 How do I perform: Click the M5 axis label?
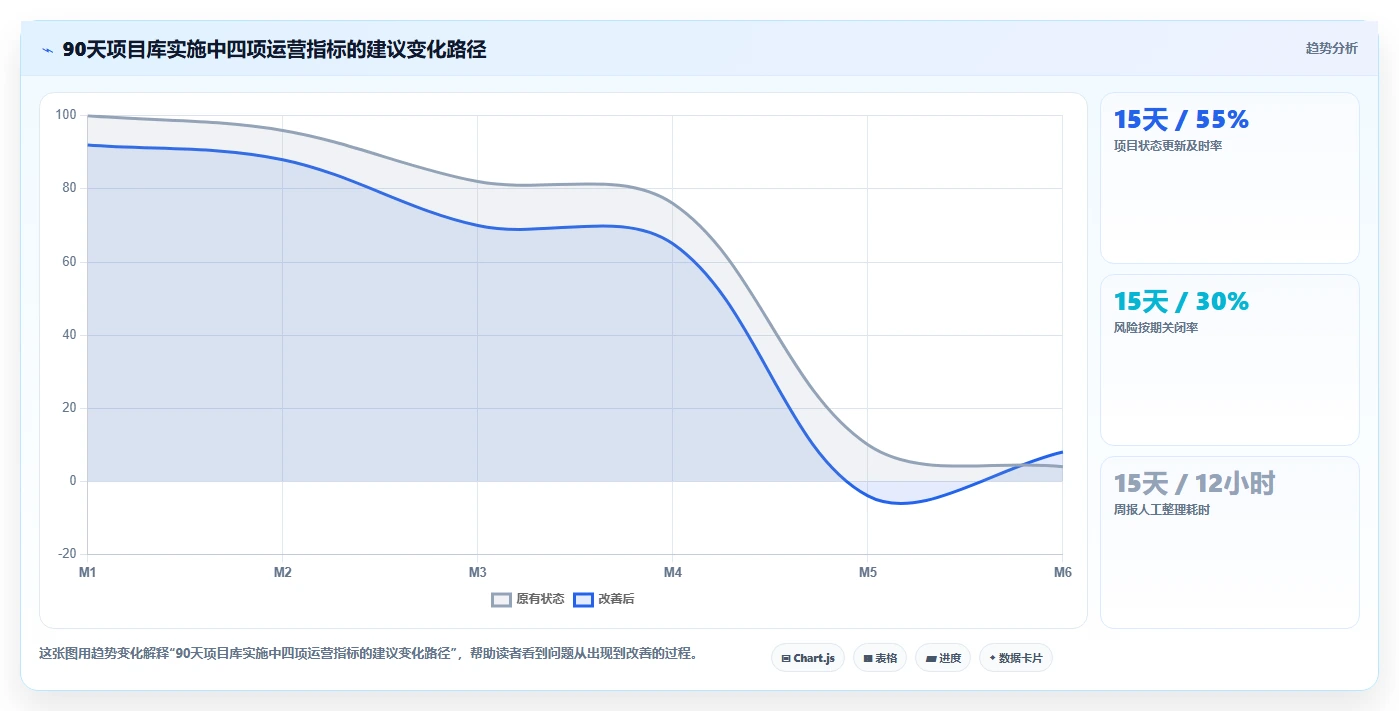tap(867, 572)
